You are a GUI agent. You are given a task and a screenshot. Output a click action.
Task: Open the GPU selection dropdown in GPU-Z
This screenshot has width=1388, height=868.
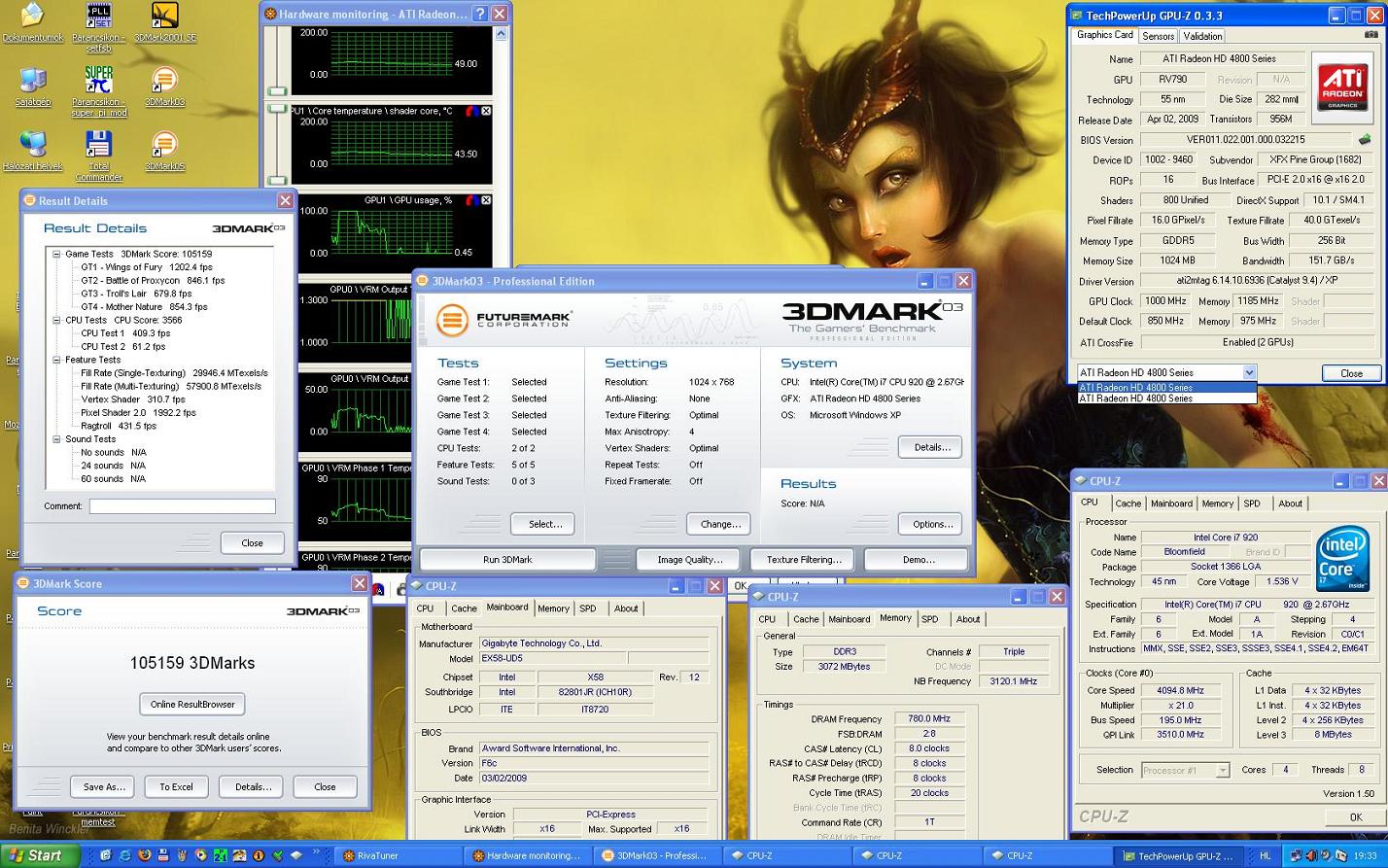[x=1249, y=372]
